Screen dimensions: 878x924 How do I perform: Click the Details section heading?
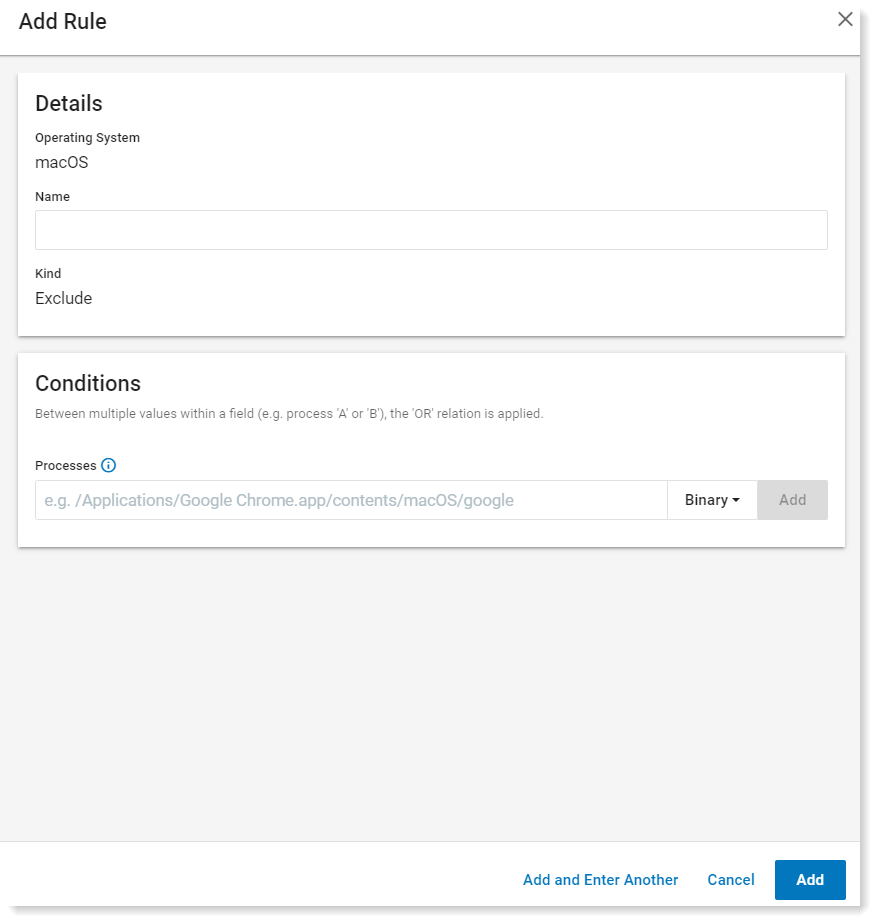click(69, 104)
